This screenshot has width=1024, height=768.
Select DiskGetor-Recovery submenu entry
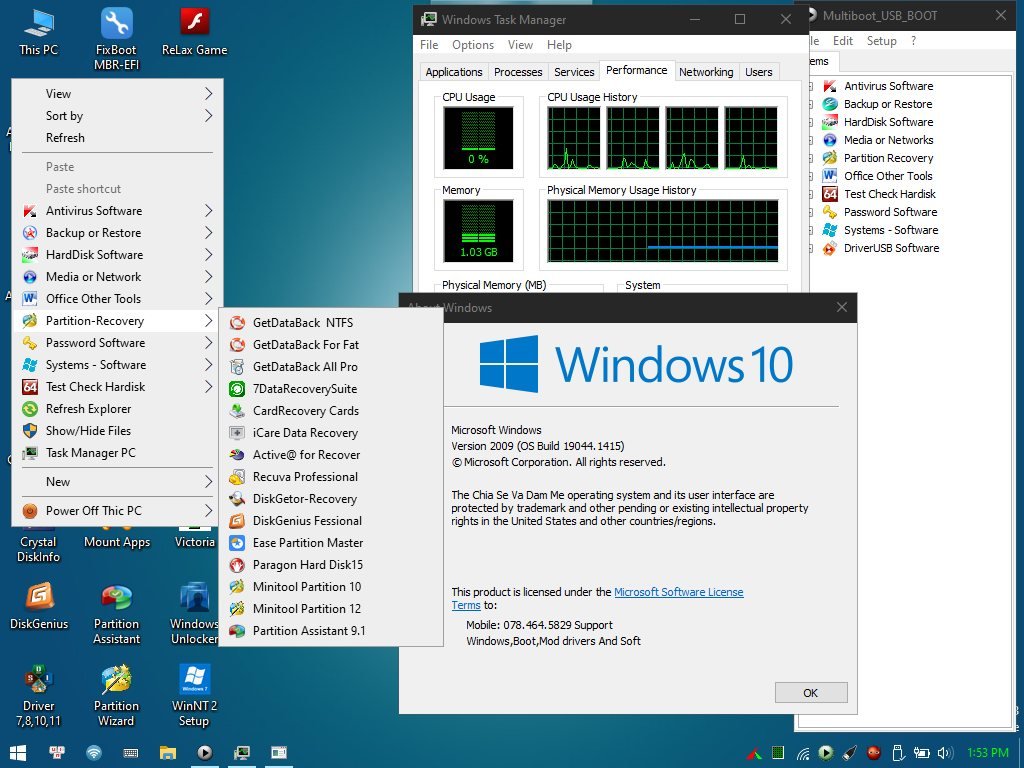click(x=331, y=499)
